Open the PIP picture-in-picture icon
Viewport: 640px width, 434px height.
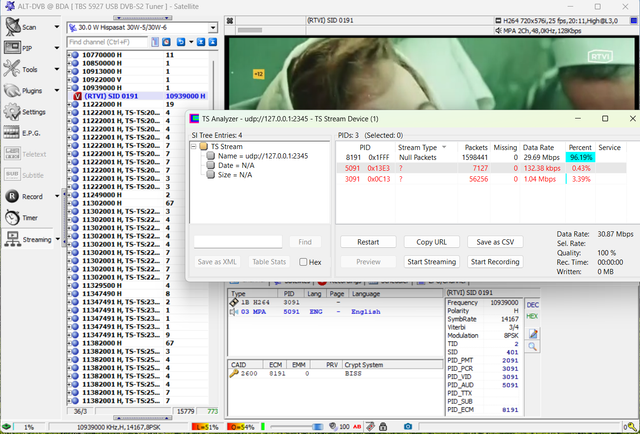(x=12, y=48)
